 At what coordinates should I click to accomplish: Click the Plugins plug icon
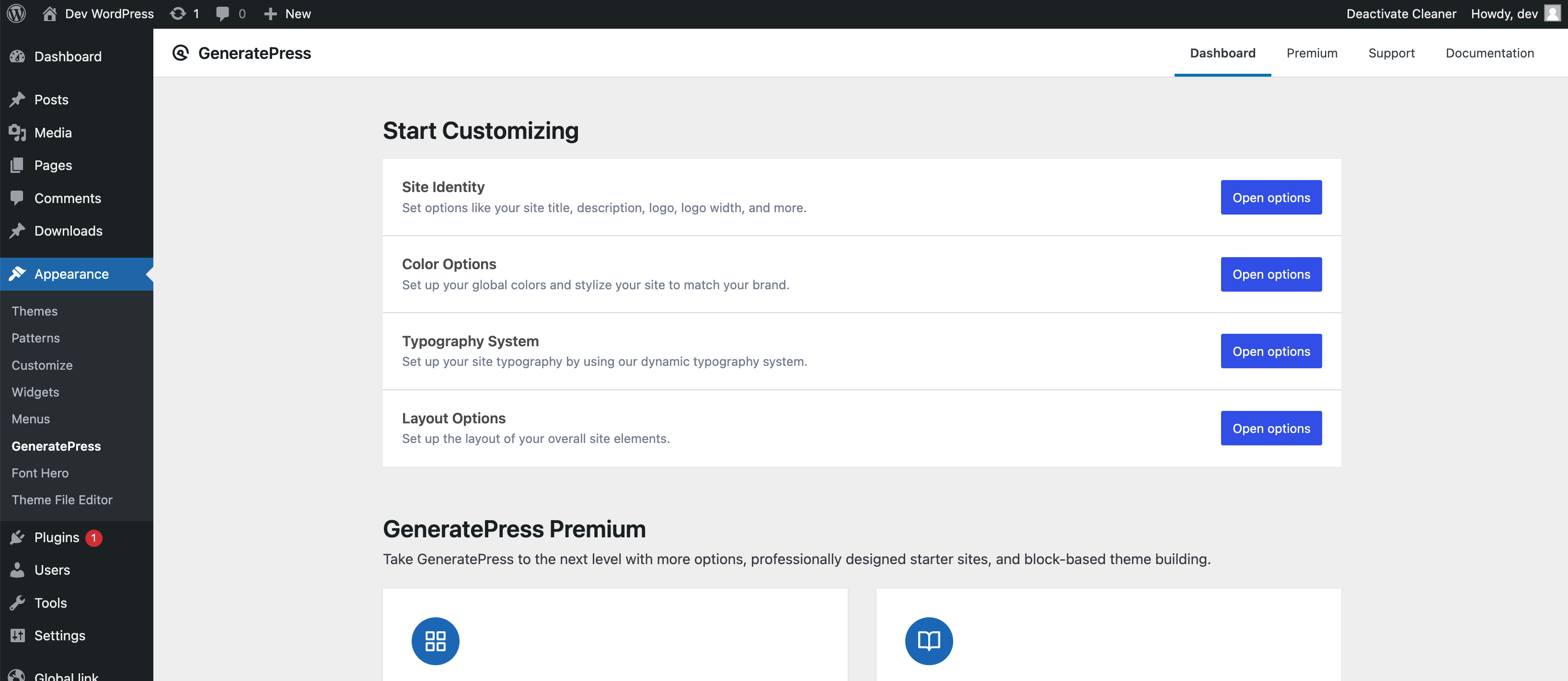pyautogui.click(x=18, y=537)
